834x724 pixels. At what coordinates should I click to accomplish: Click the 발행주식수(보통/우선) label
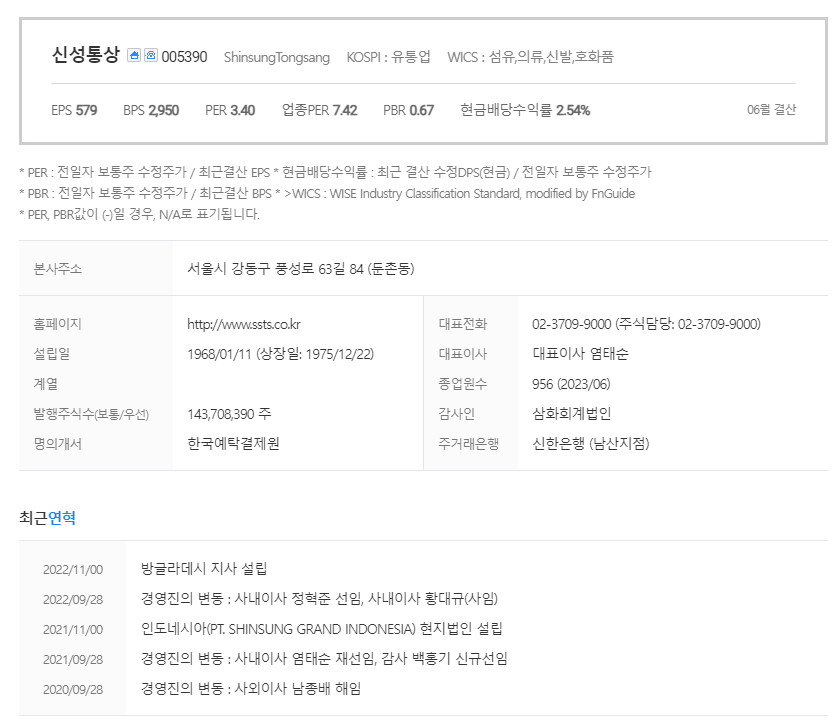click(x=91, y=414)
